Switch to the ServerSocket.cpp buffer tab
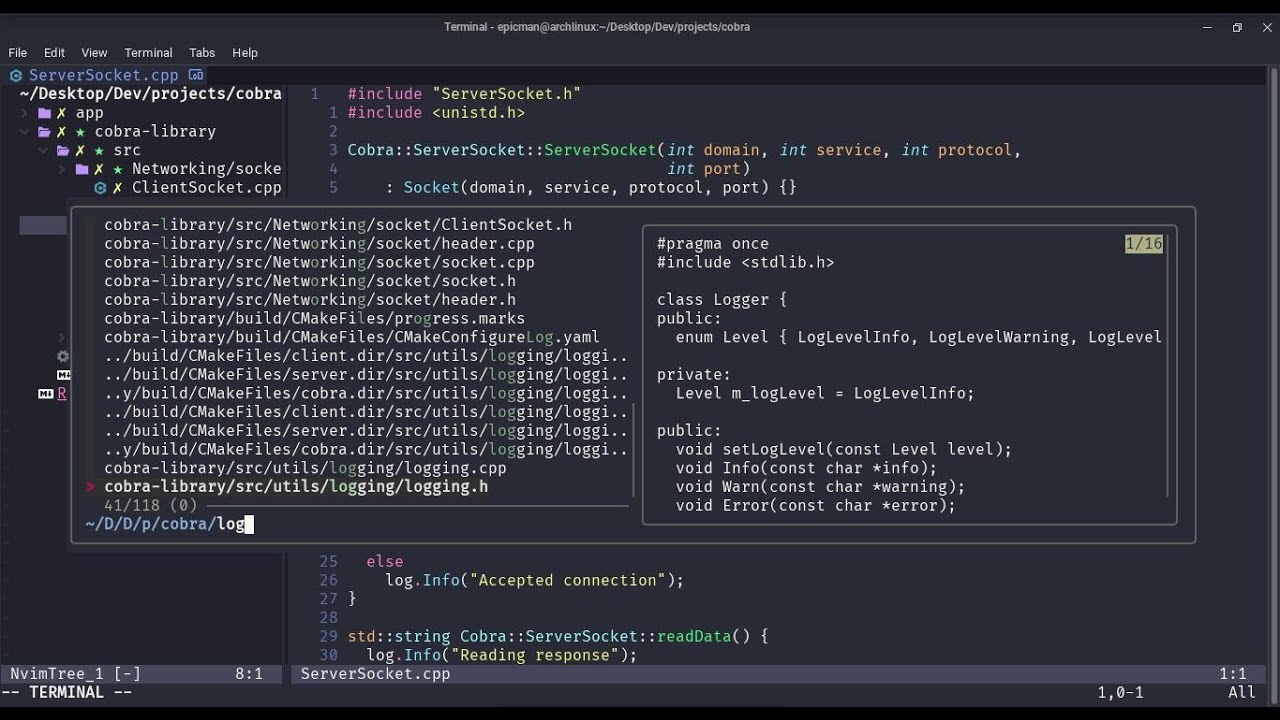The height and width of the screenshot is (720, 1280). [x=104, y=75]
